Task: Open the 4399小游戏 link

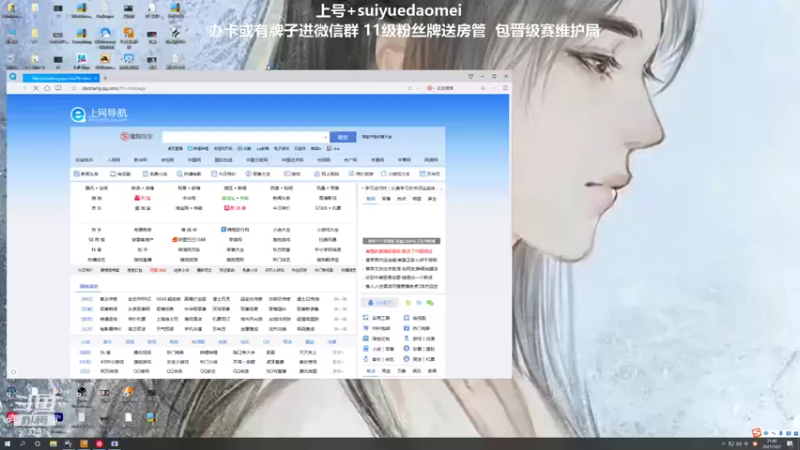Action: tap(112, 362)
